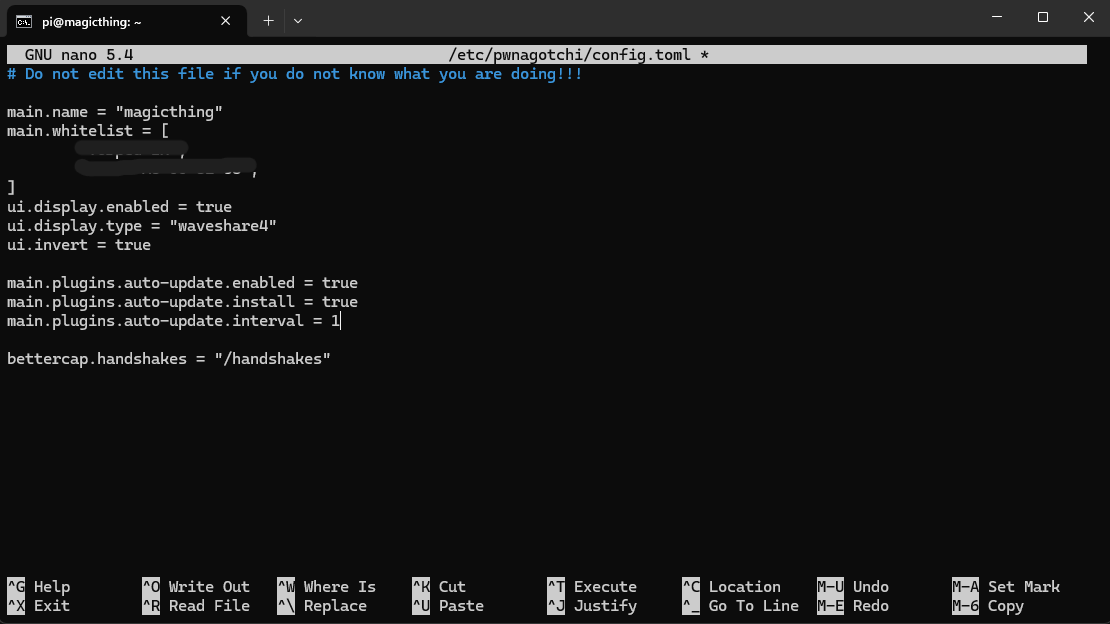Close the pi@magicthing terminal tab
Viewport: 1110px width, 624px height.
tap(226, 20)
